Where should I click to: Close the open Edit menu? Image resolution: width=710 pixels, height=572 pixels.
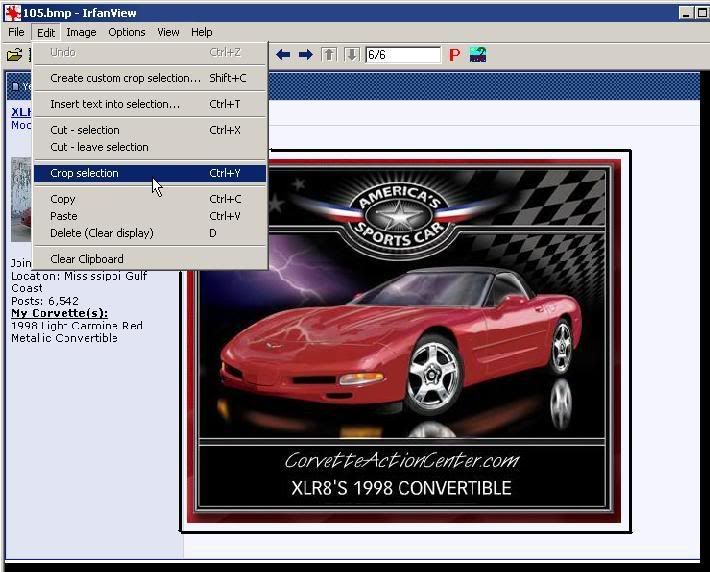click(46, 33)
